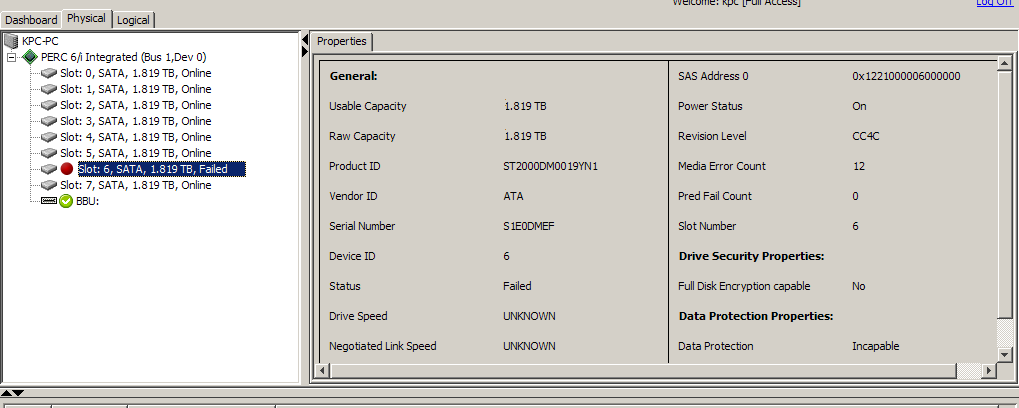
Task: Click the PERC 6/i controller icon
Action: click(30, 57)
